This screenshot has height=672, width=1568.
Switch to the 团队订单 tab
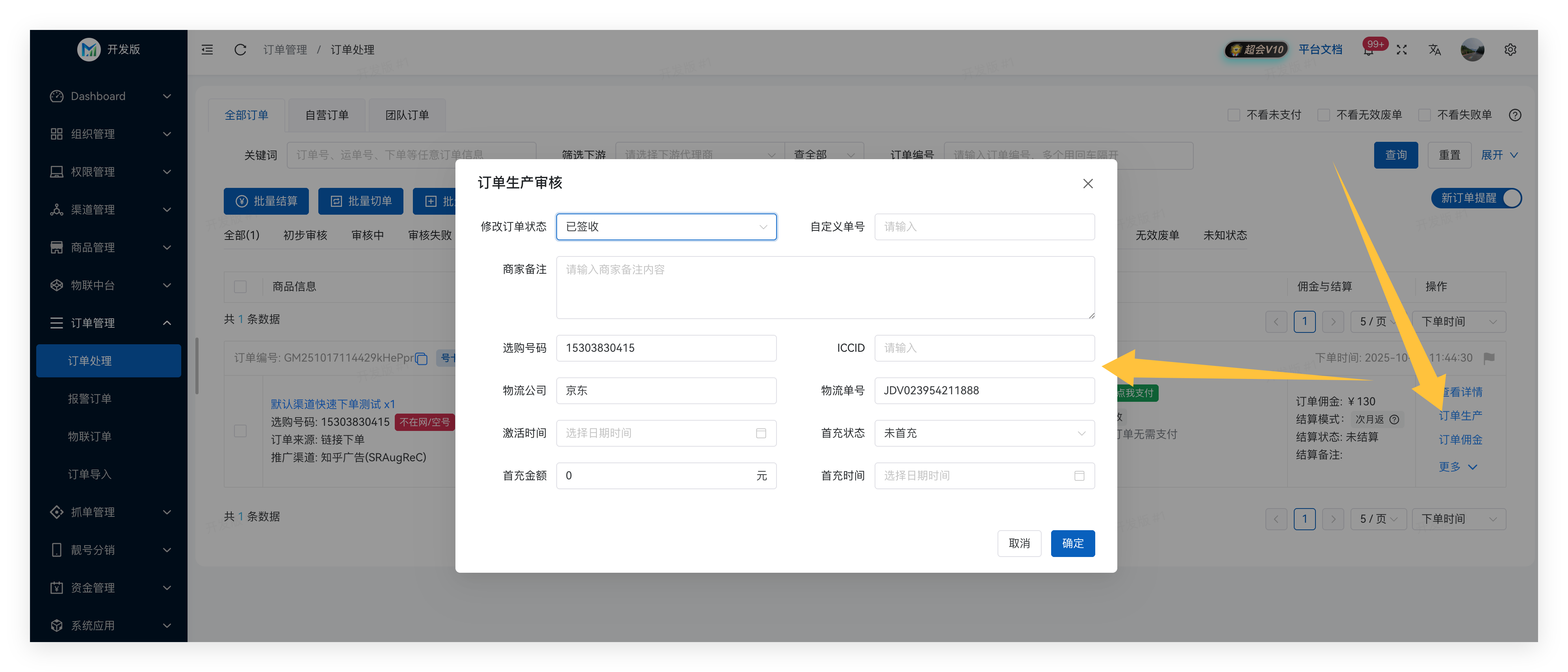tap(407, 115)
